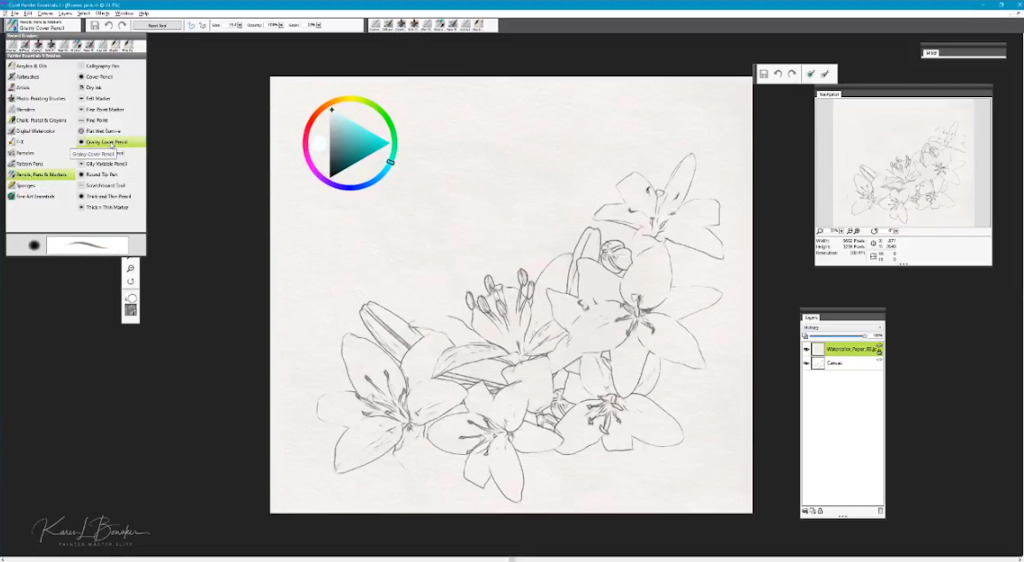
Task: Open the Layers menu
Action: point(65,13)
